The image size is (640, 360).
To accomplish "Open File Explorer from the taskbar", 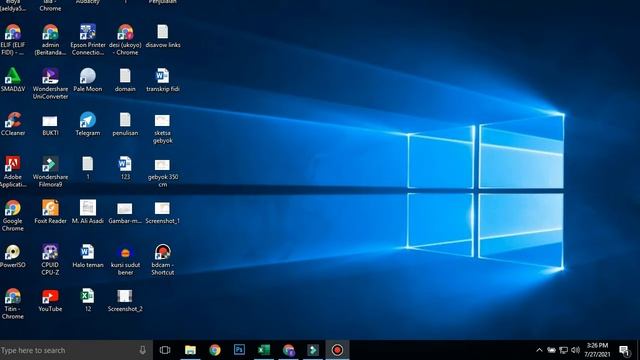I will click(190, 350).
